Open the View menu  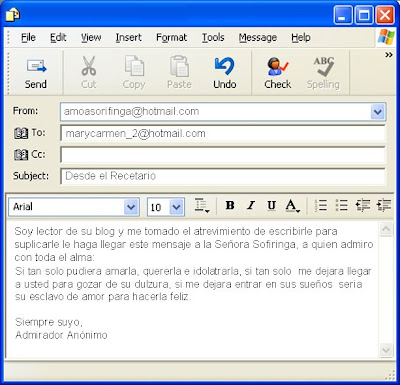(91, 38)
